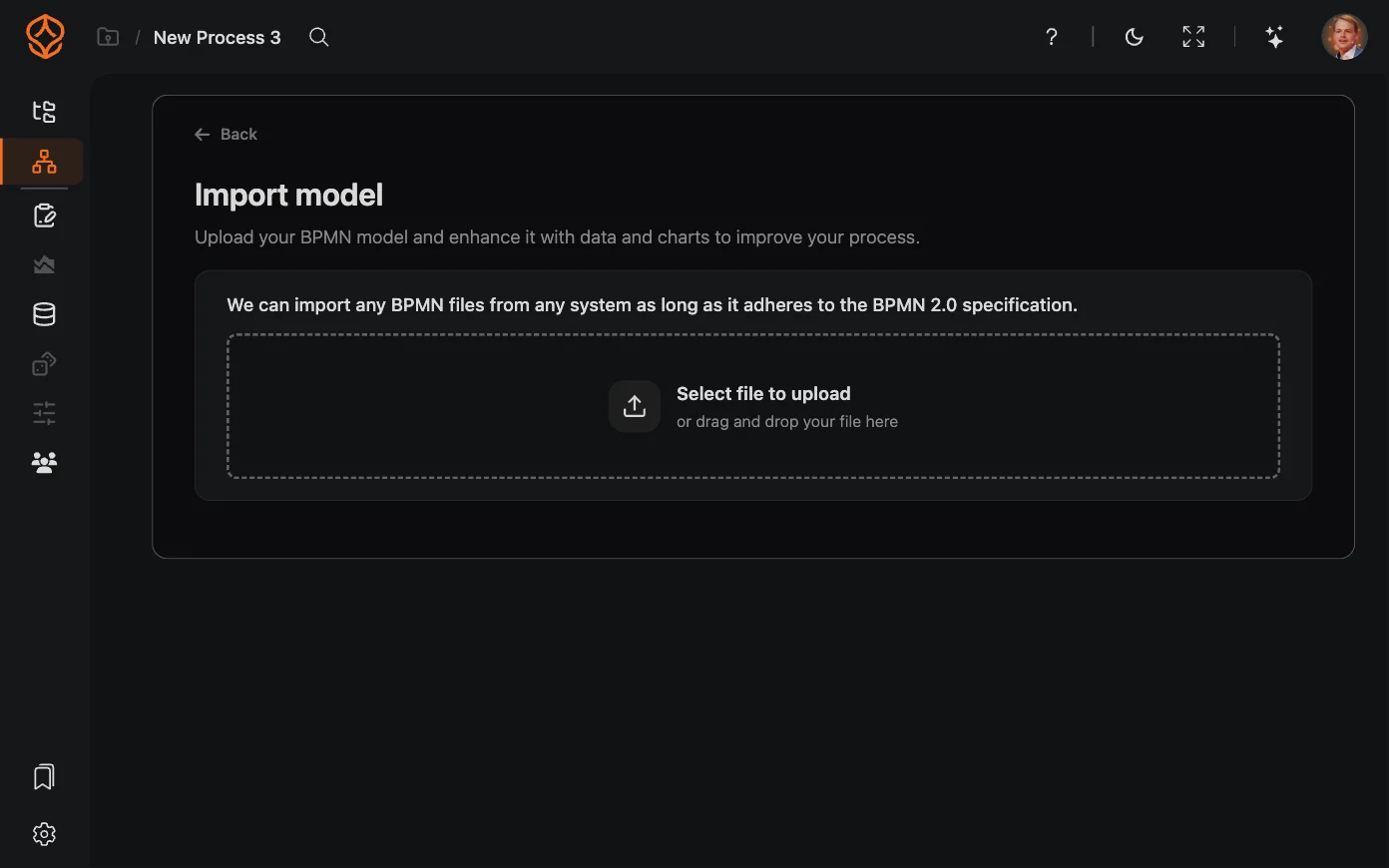Go back using the Back link
Screen dimensions: 1389x868
pos(226,134)
